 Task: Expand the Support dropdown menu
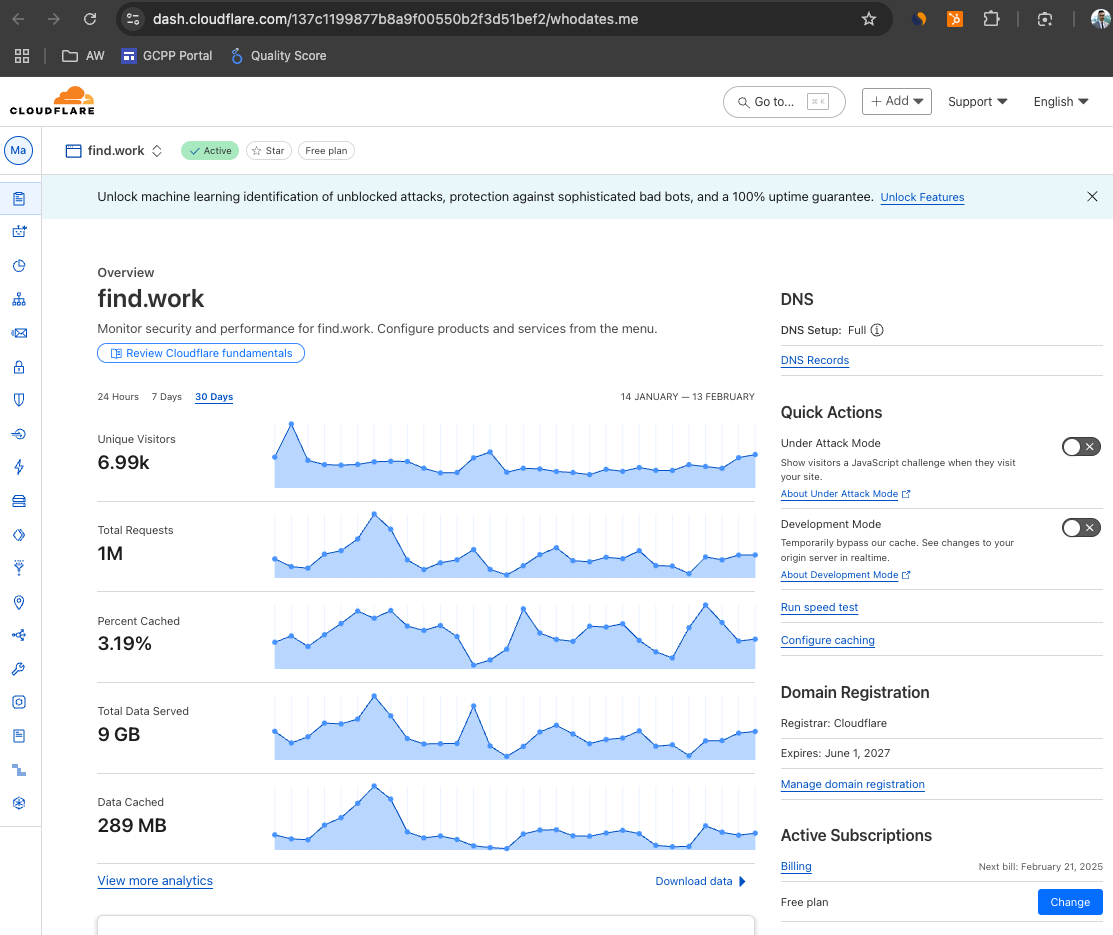click(977, 102)
